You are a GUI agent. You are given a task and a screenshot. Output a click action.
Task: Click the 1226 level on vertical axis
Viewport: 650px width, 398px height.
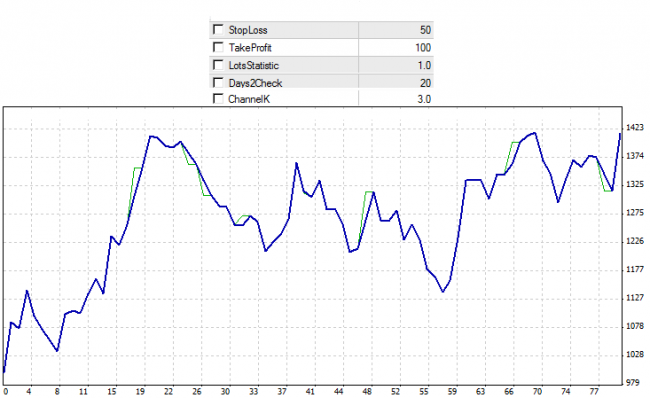[x=635, y=241]
